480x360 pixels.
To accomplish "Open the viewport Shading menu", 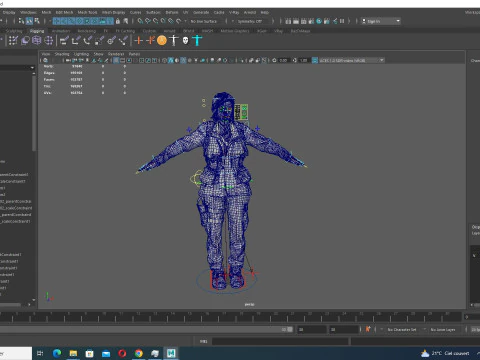I will pos(62,54).
